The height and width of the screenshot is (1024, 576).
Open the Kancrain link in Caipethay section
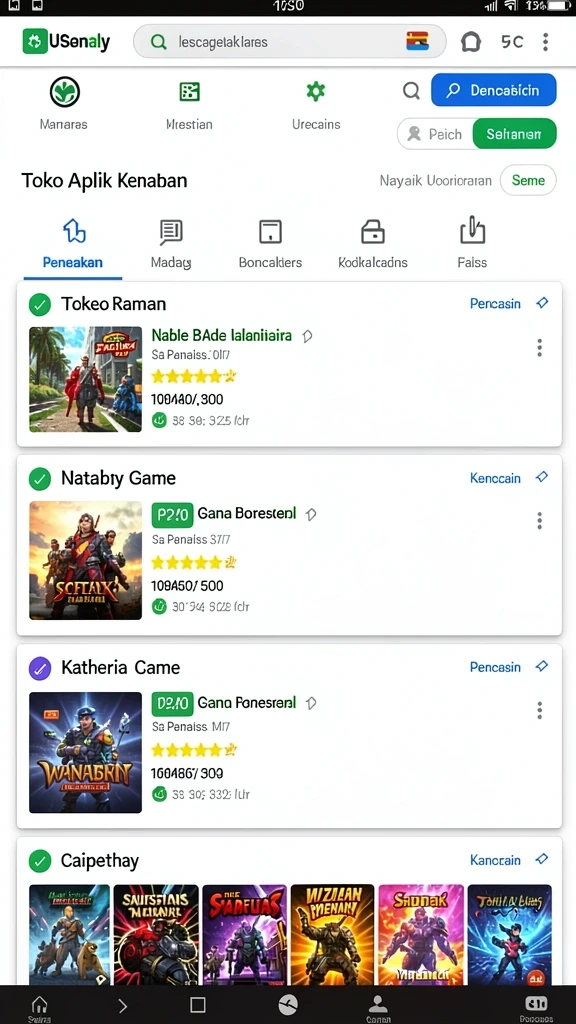coord(495,860)
